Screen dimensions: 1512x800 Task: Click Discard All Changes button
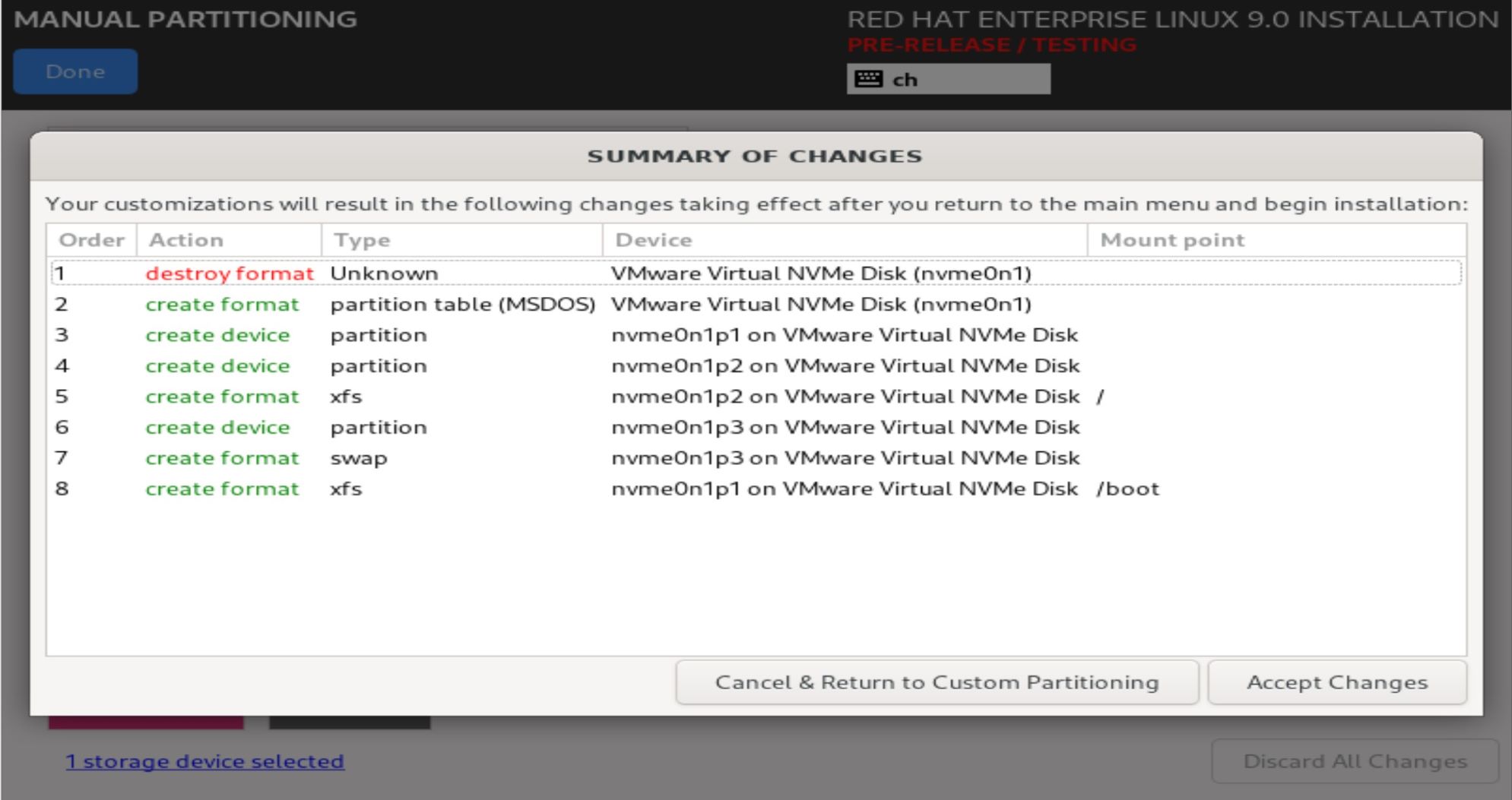[1355, 761]
